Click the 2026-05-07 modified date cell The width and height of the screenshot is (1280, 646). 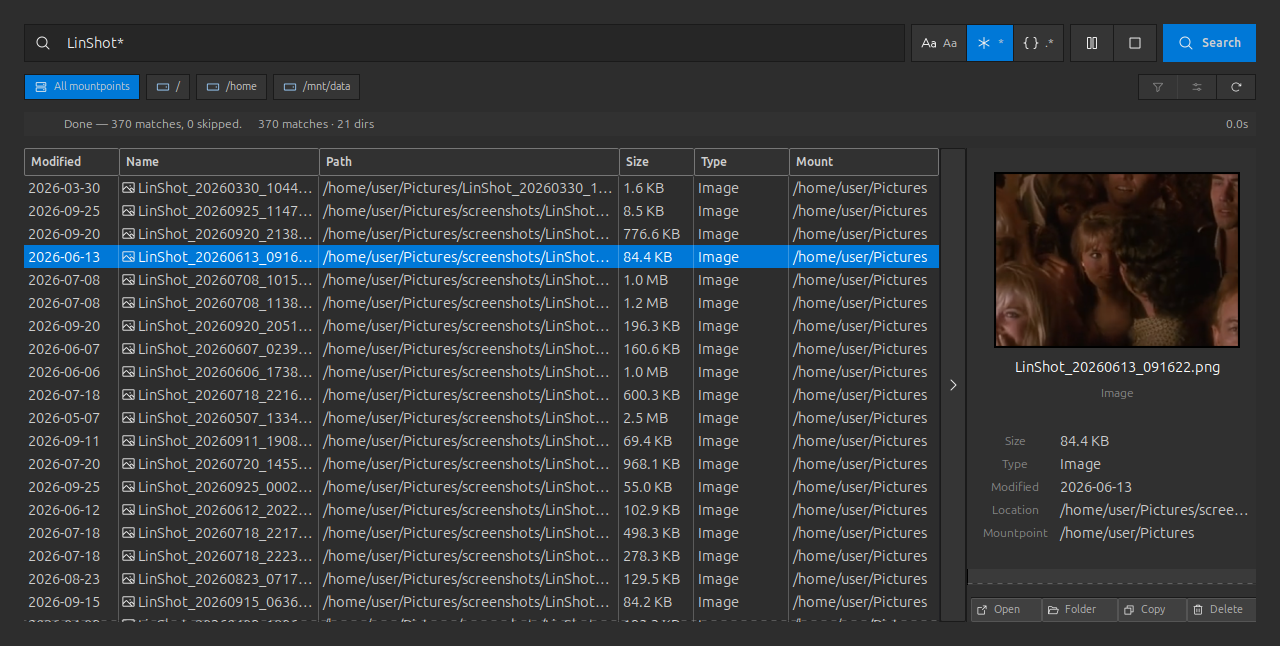pyautogui.click(x=72, y=418)
